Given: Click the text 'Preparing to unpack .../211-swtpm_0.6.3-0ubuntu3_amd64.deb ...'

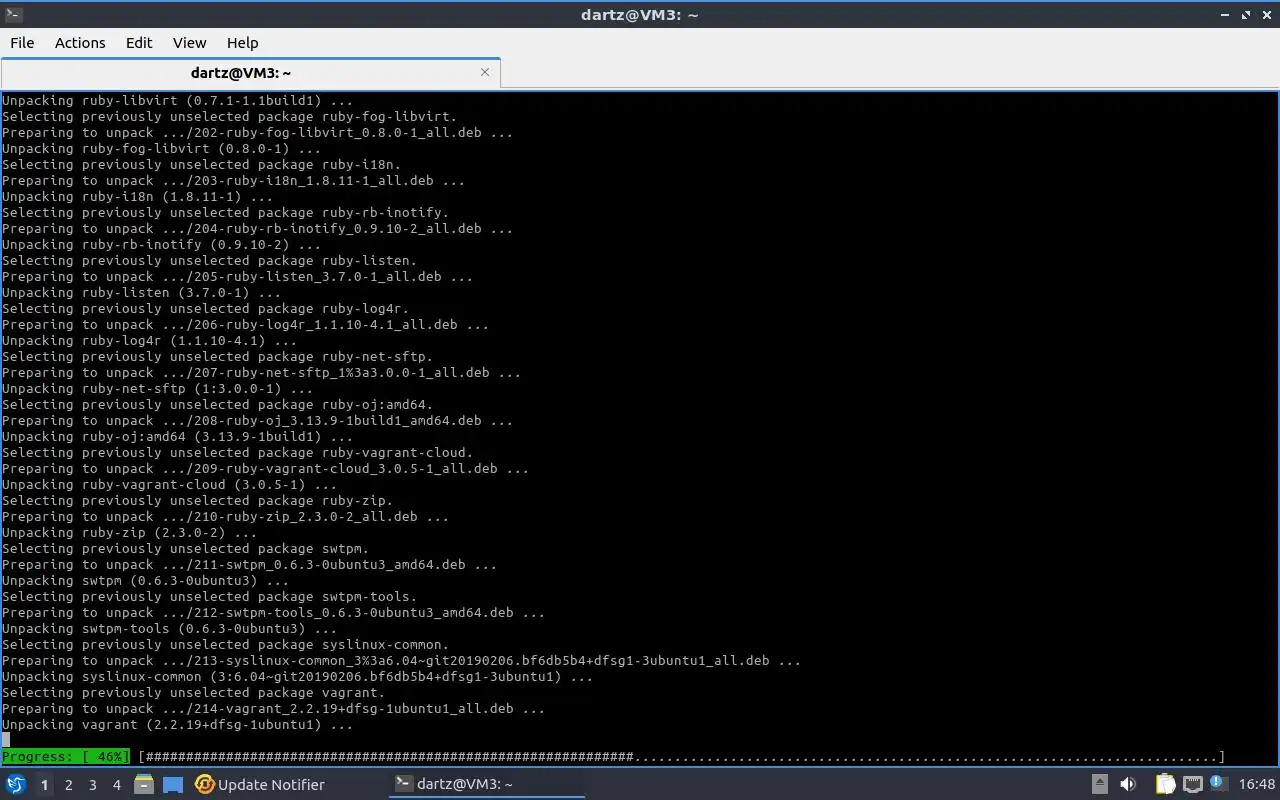Looking at the screenshot, I should coord(250,565).
